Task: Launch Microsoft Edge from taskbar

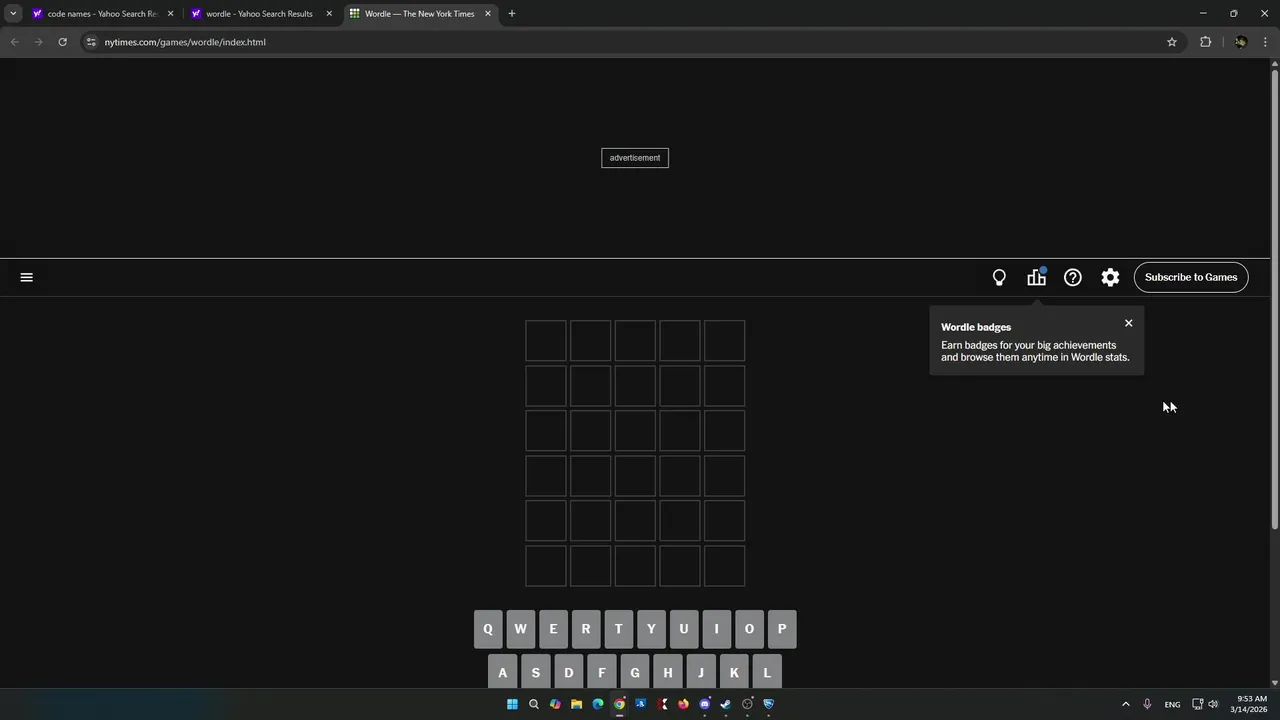Action: pyautogui.click(x=598, y=704)
